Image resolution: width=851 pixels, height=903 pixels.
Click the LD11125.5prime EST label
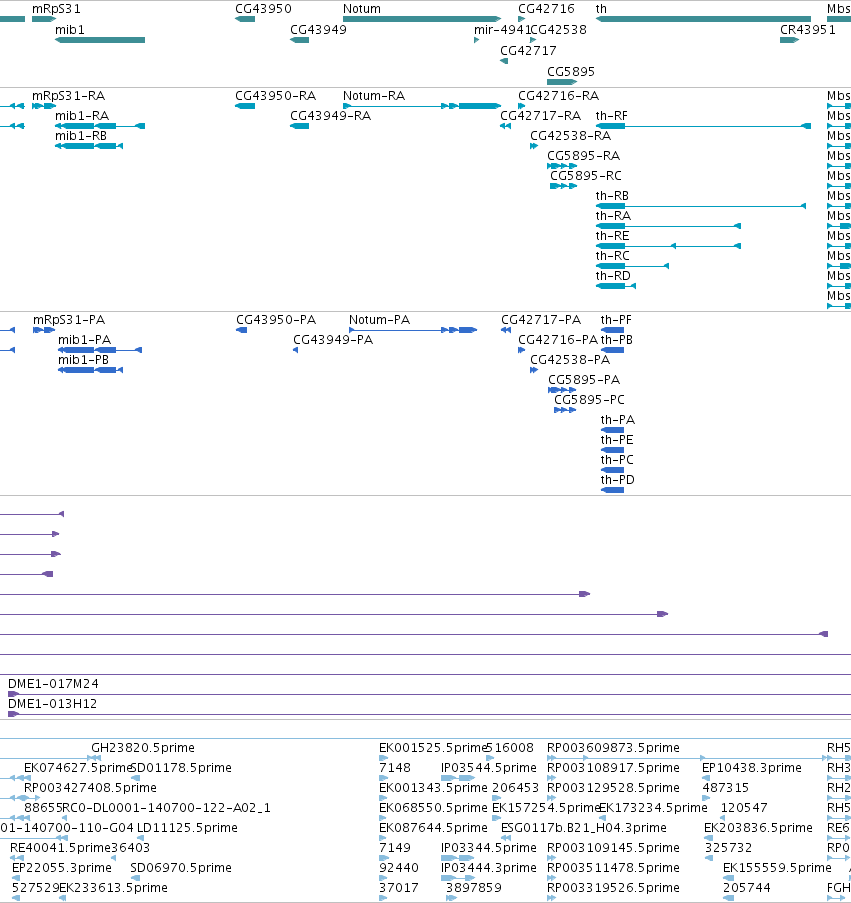tap(187, 828)
